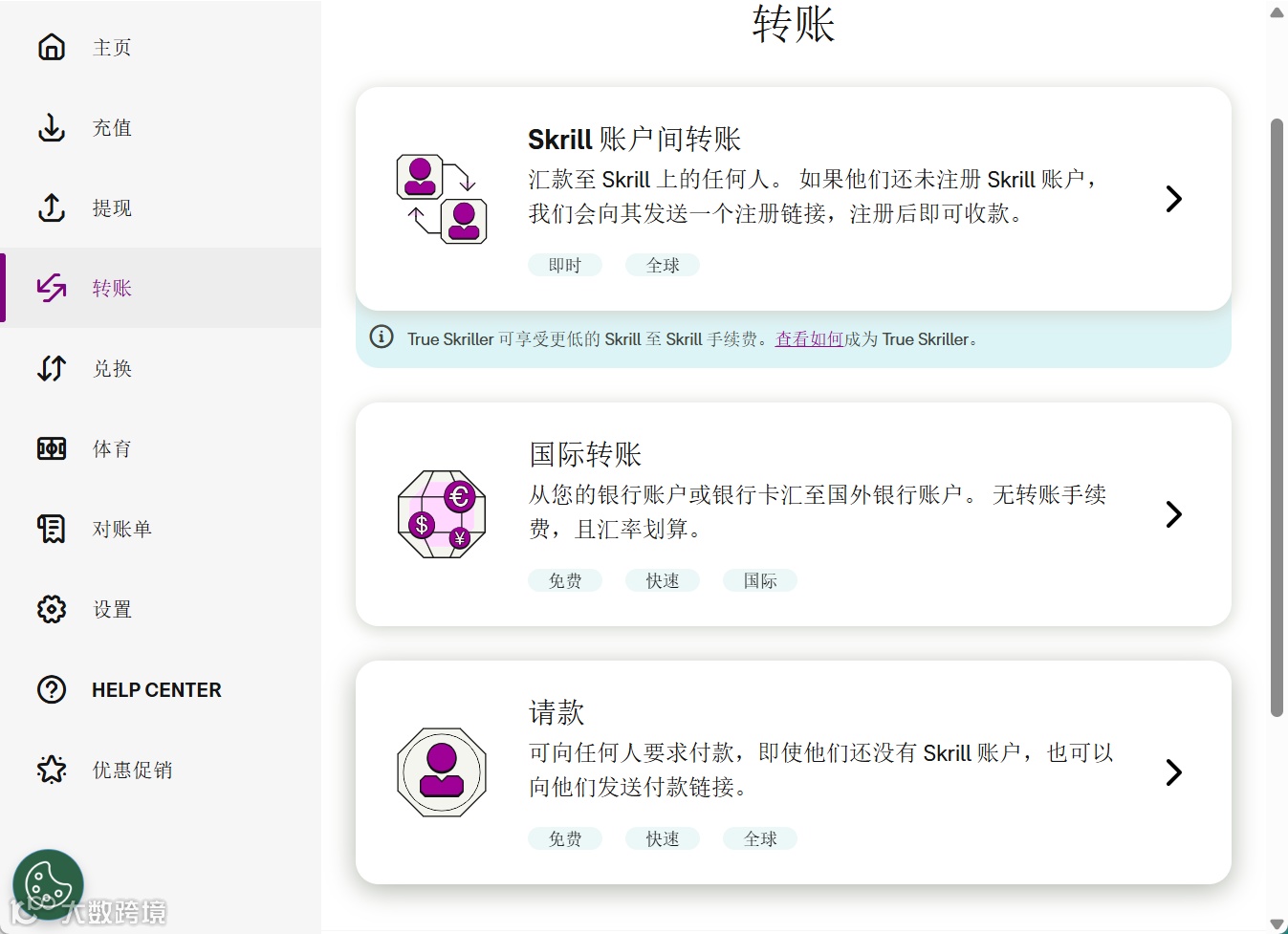This screenshot has height=934, width=1288.
Task: Click the 免费 tag on 请款 card
Action: tap(565, 838)
